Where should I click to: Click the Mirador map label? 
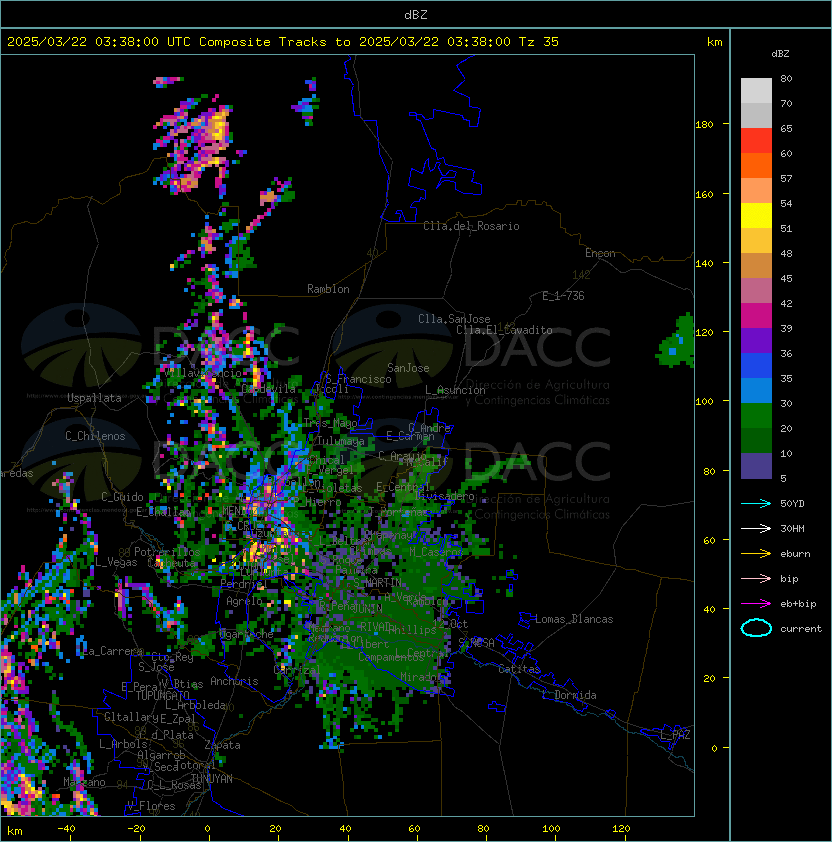(421, 677)
